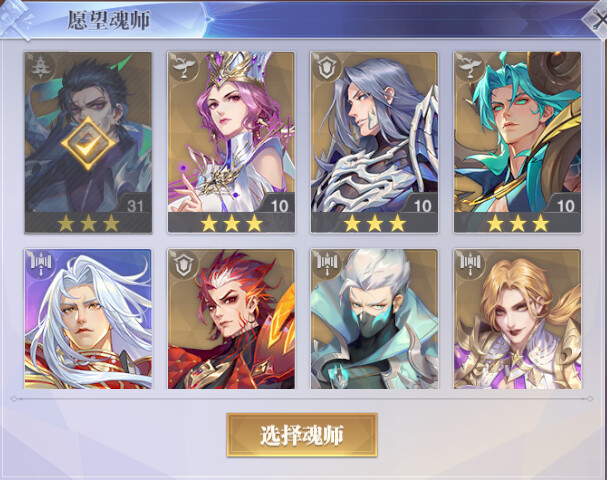Click the shield class icon on the gray-haired warrior card
Screen dimensions: 607x480
pyautogui.click(x=326, y=67)
